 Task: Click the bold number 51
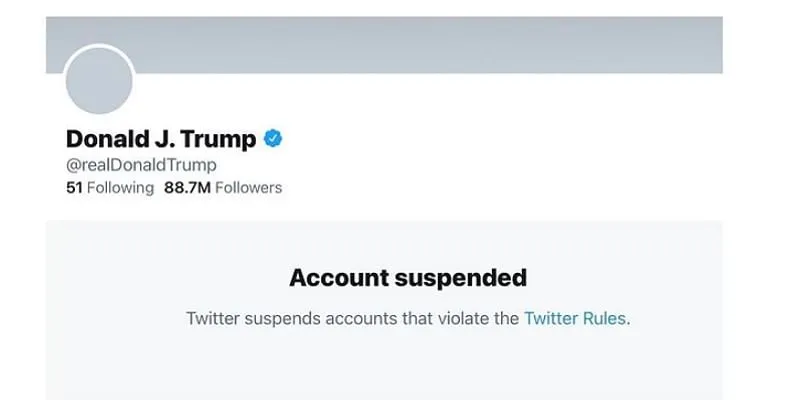tap(74, 187)
